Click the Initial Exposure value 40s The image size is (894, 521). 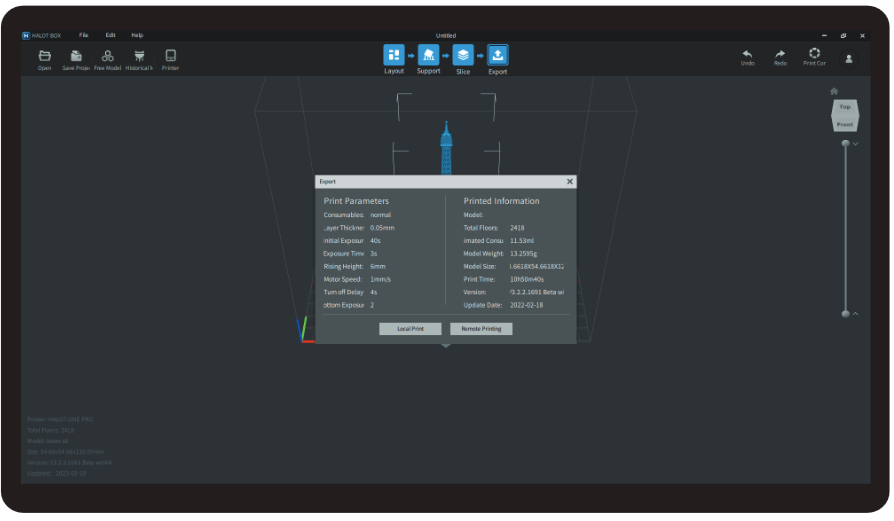click(x=375, y=241)
